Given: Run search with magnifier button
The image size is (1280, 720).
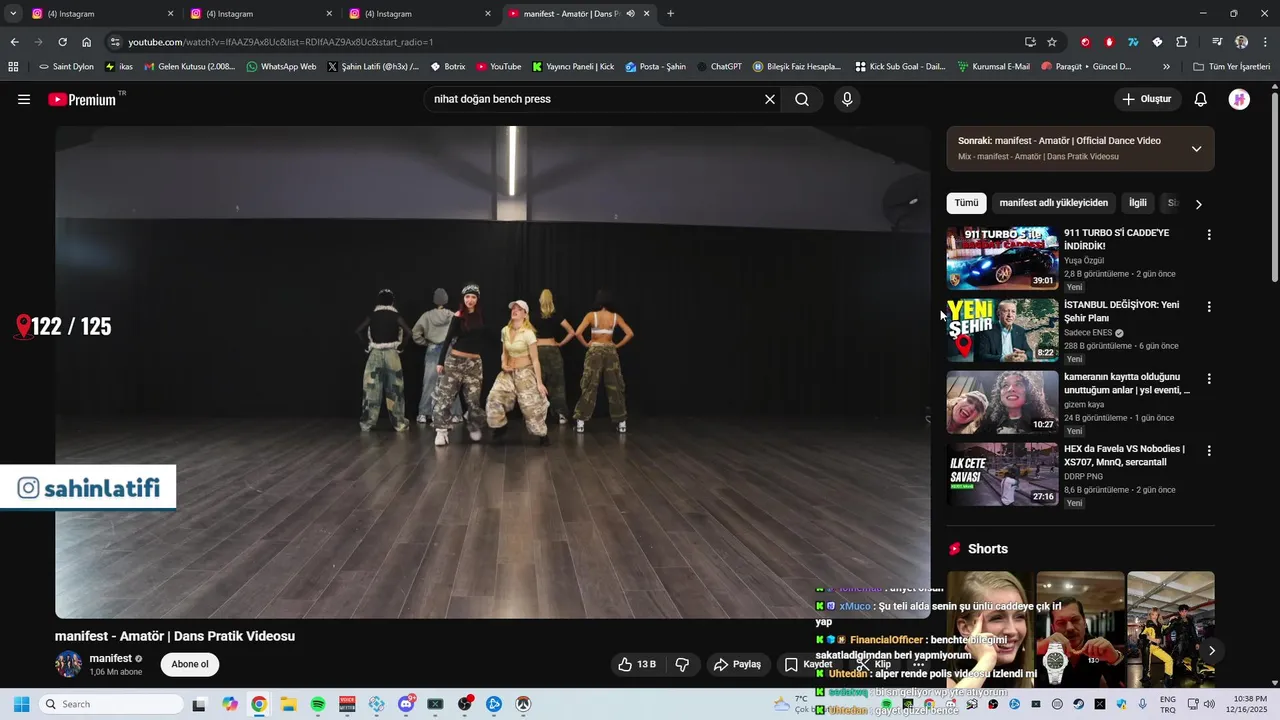Looking at the screenshot, I should 802,99.
